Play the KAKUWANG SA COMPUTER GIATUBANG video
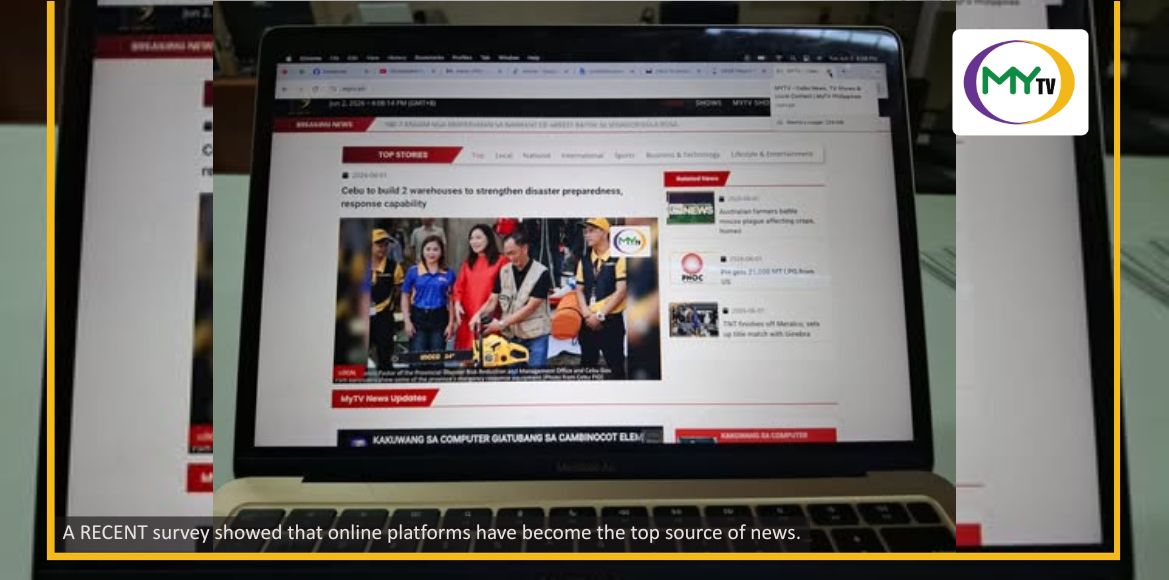Screen dimensions: 1169x580 [500, 438]
